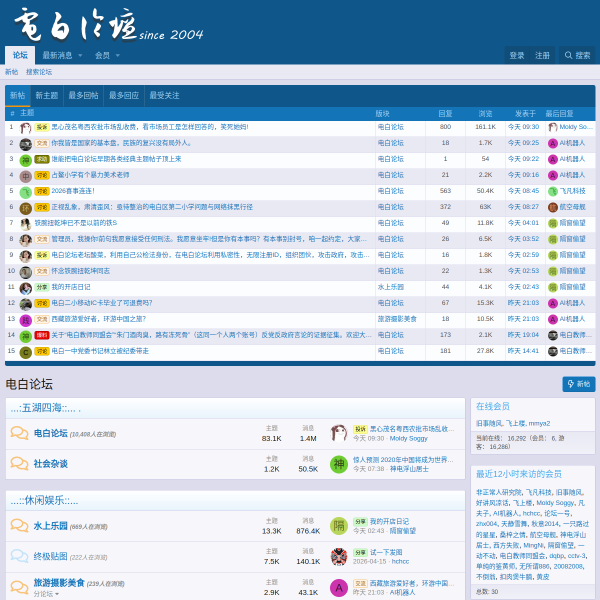Image resolution: width=600 pixels, height=600 pixels.
Task: Switch to the 最多回帖 tab
Action: tap(83, 95)
